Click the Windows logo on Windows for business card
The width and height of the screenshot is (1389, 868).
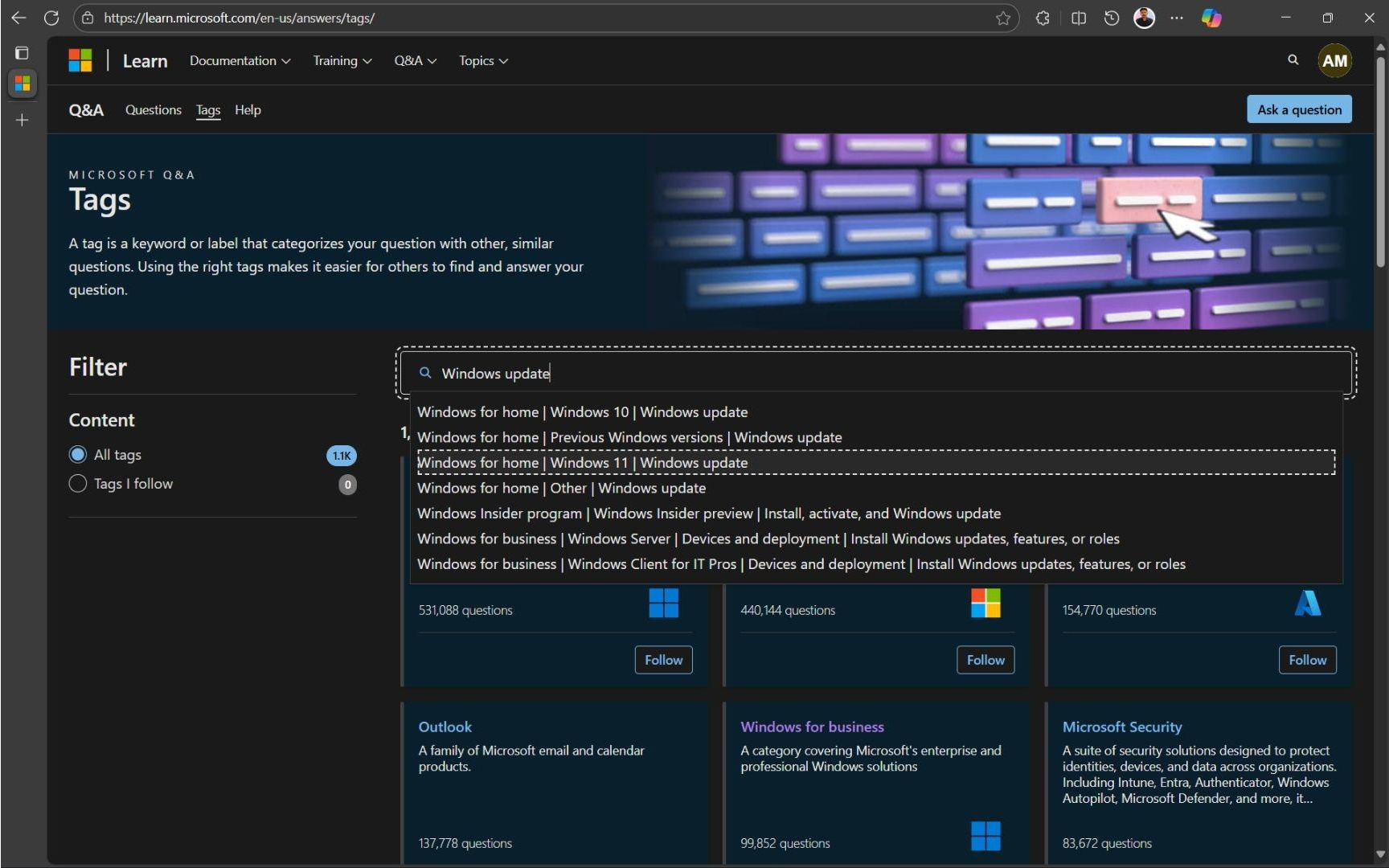[985, 836]
